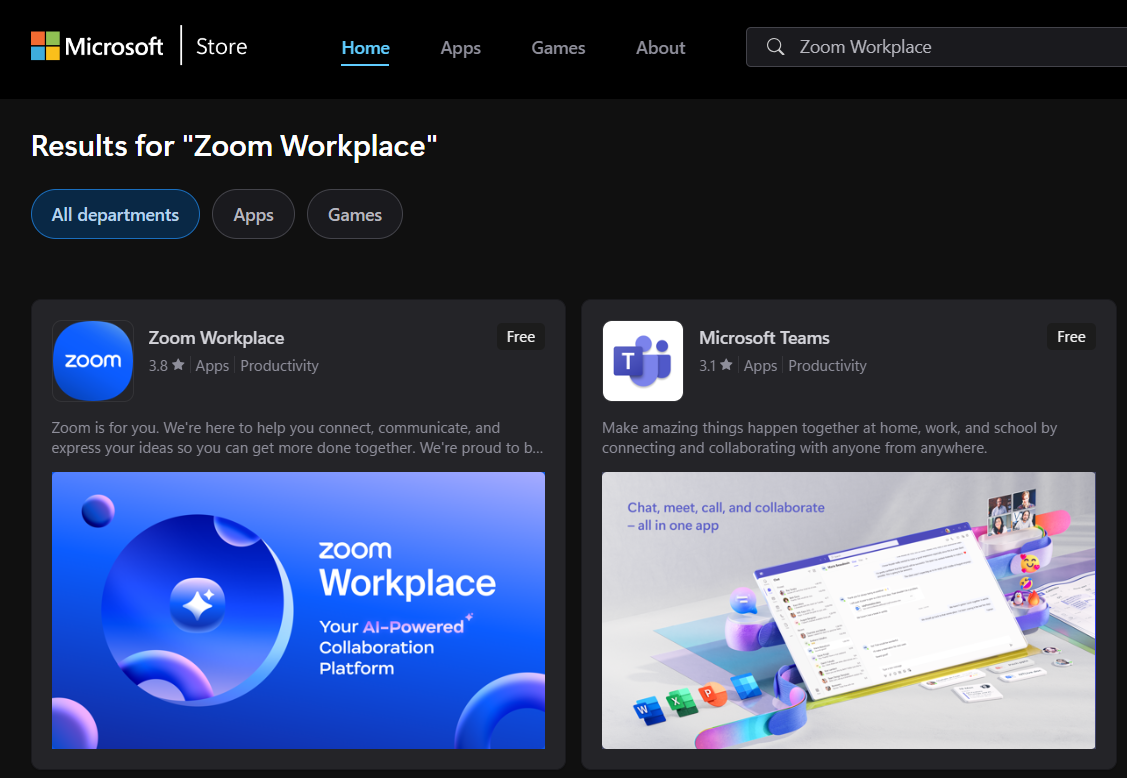Viewport: 1127px width, 778px height.
Task: Open the Games navigation tab
Action: point(558,47)
